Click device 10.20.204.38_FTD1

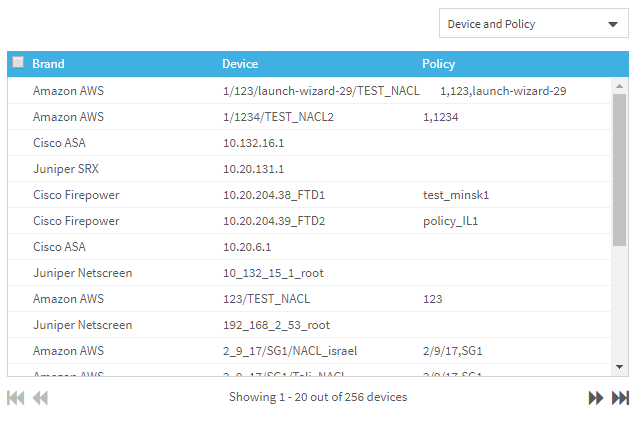(x=274, y=195)
